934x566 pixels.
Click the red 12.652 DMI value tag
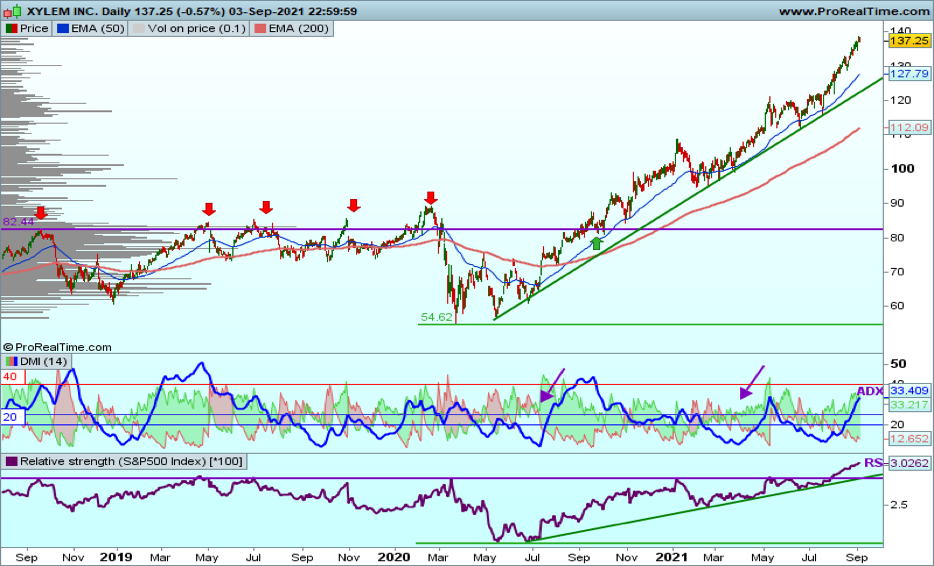pos(910,439)
